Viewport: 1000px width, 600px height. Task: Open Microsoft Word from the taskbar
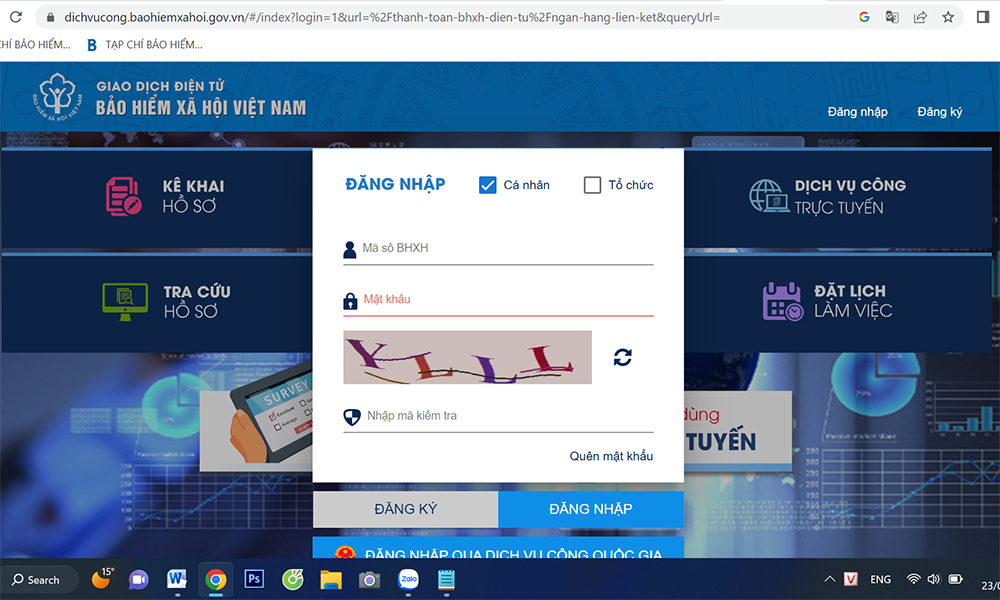click(x=177, y=579)
